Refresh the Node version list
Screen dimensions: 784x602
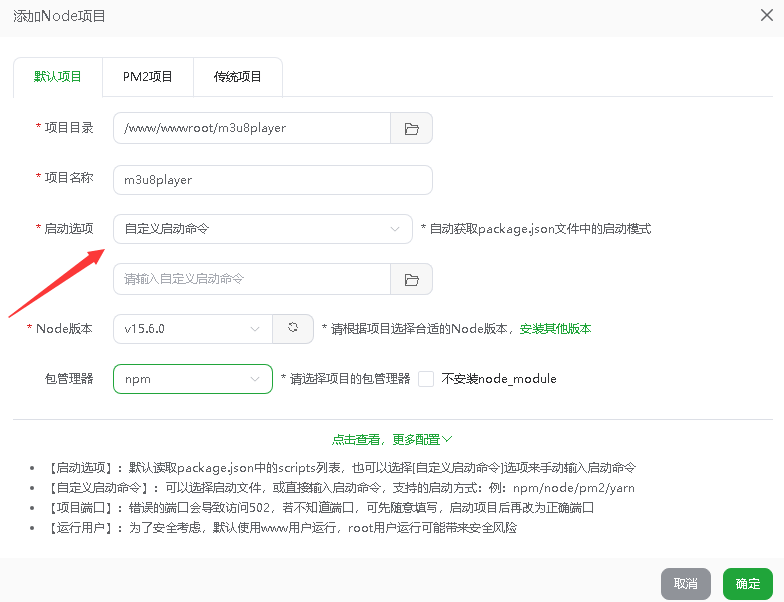pos(293,328)
